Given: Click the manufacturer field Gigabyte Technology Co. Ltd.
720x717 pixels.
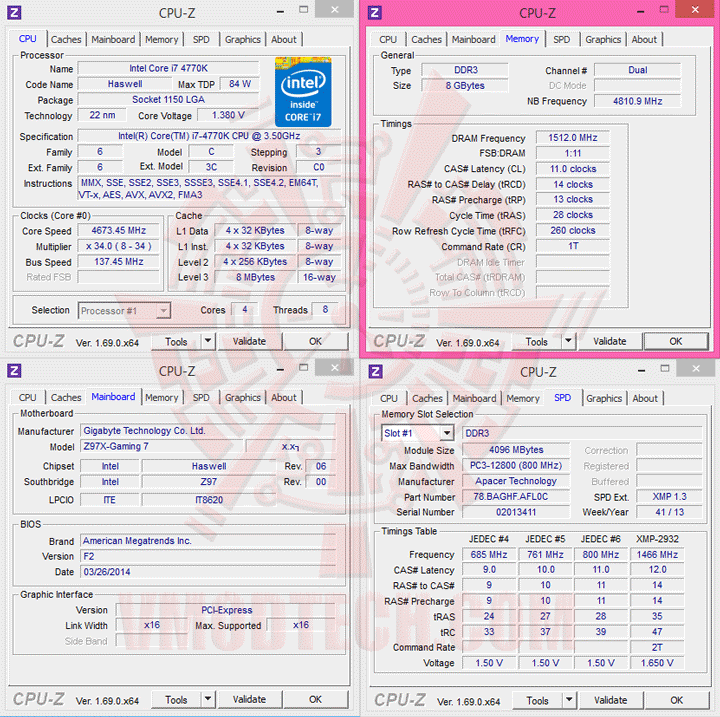Looking at the screenshot, I should 209,431.
